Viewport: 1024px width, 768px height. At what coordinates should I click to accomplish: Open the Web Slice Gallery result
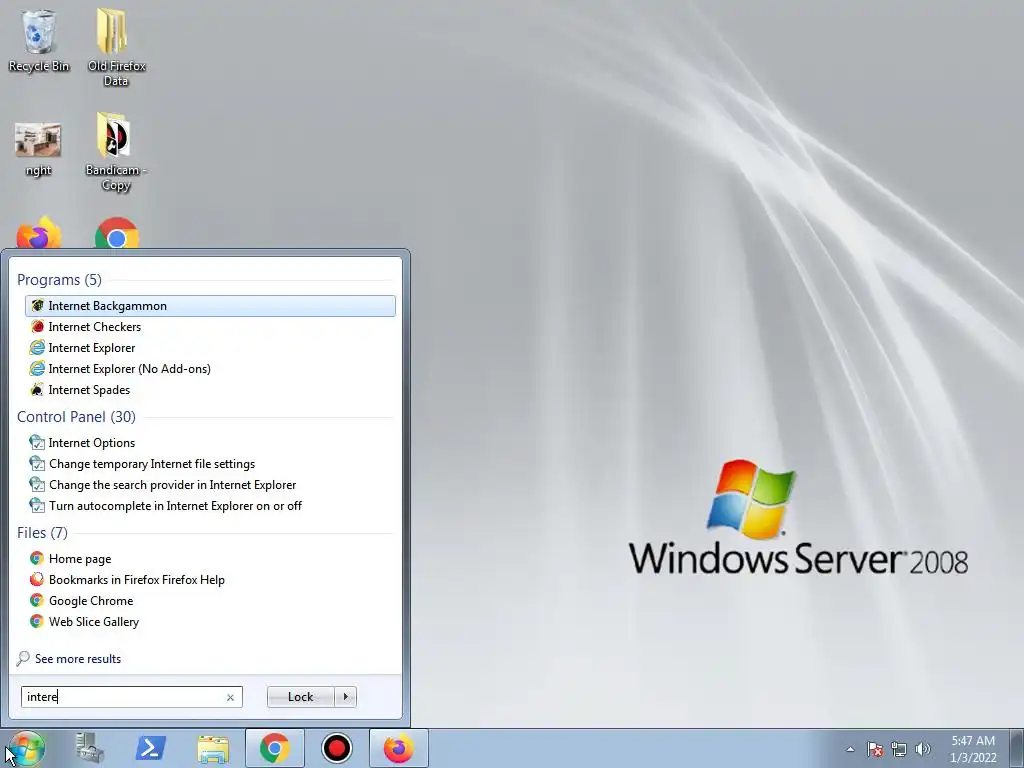click(x=210, y=622)
